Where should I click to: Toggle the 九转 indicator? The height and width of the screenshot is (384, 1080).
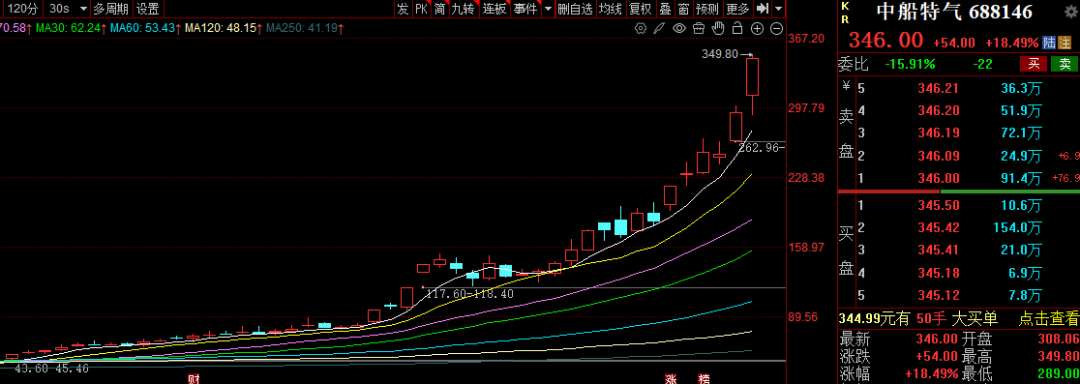[x=463, y=9]
